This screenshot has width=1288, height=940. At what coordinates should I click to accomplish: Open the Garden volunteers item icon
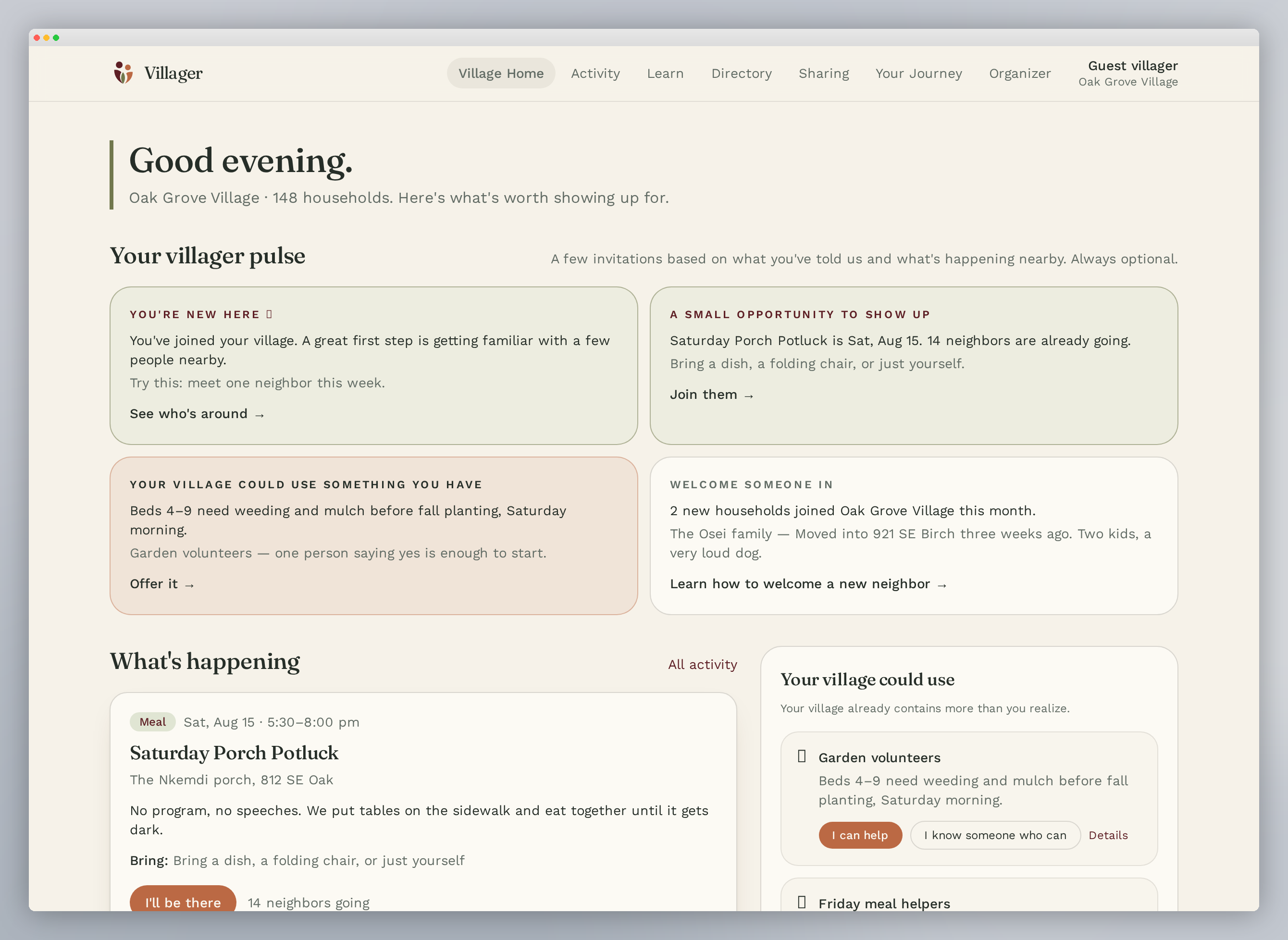(x=802, y=756)
